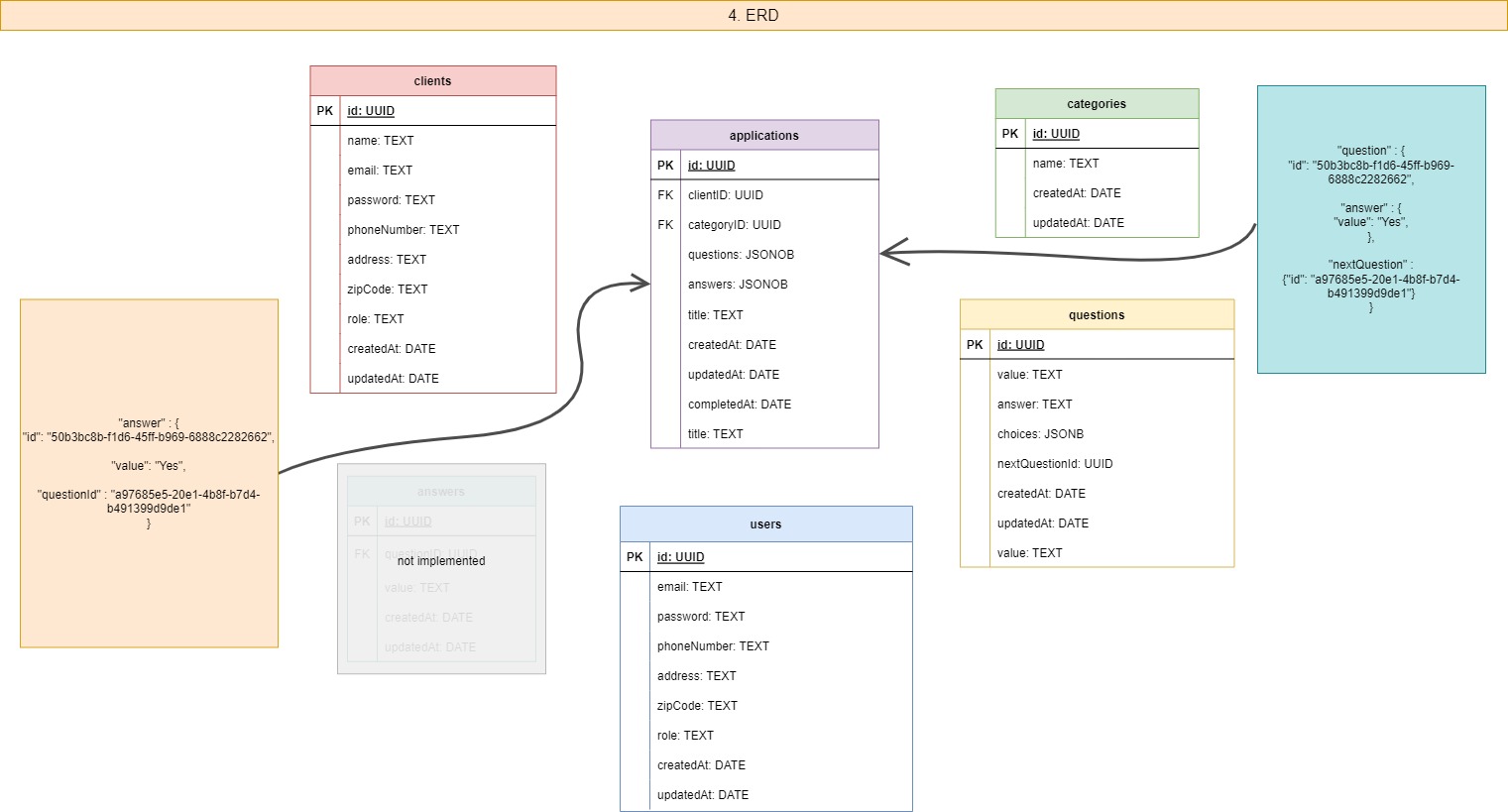Screen dimensions: 1508x812
Task: Select the users table header
Action: (764, 523)
